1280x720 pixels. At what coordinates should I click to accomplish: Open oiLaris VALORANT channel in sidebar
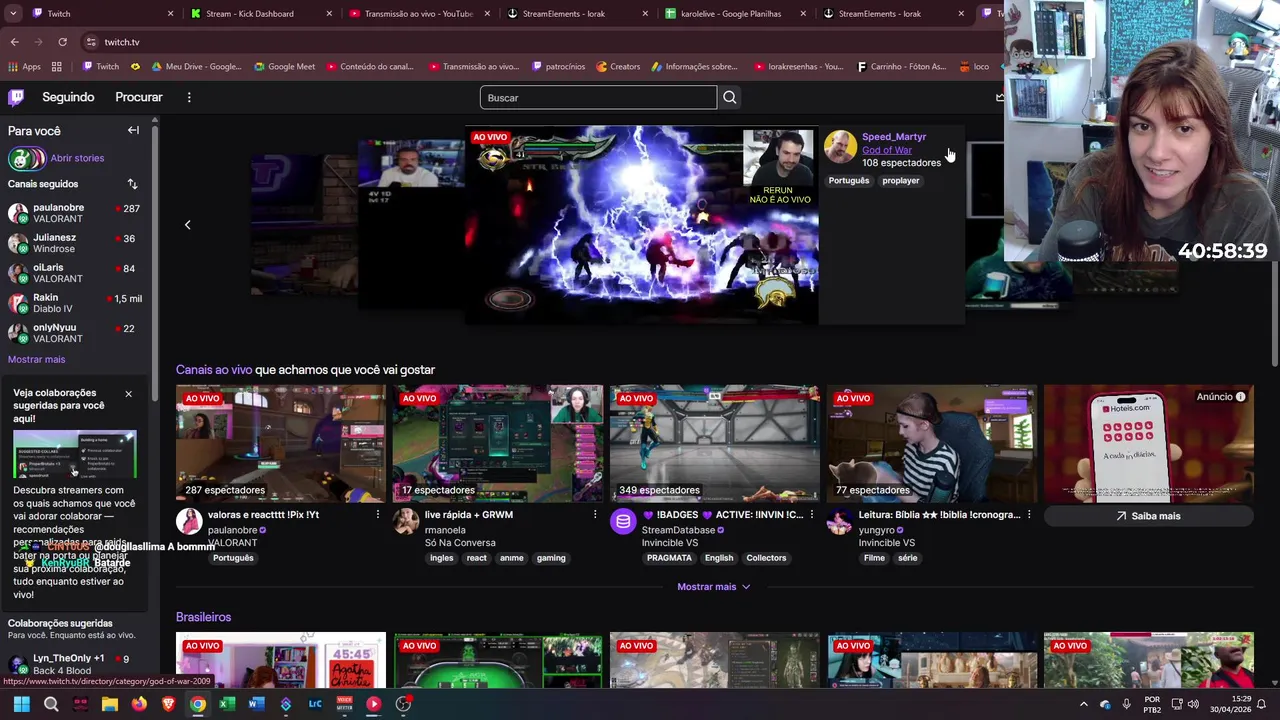75,273
